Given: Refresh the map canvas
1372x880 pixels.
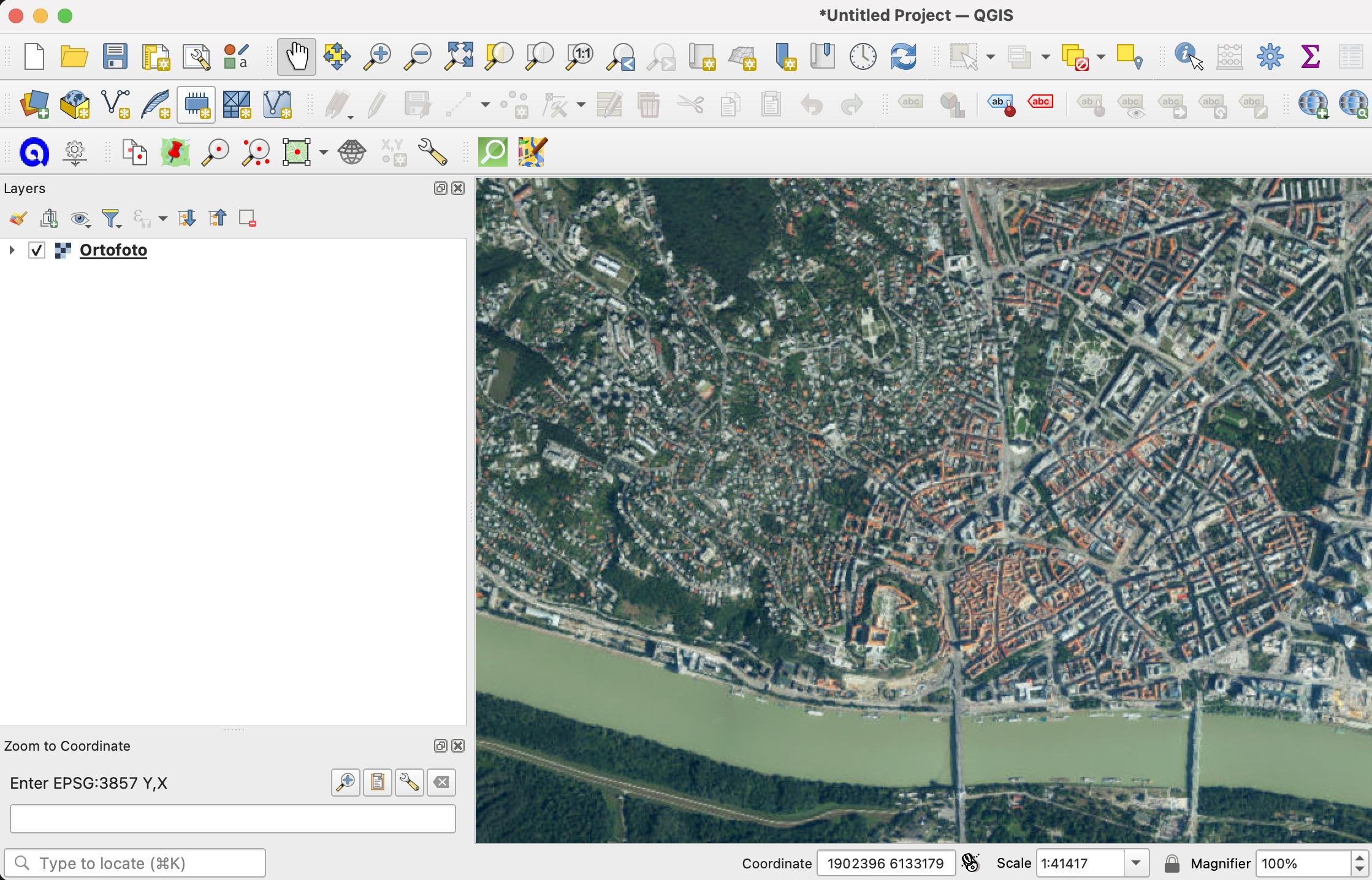Looking at the screenshot, I should (903, 56).
